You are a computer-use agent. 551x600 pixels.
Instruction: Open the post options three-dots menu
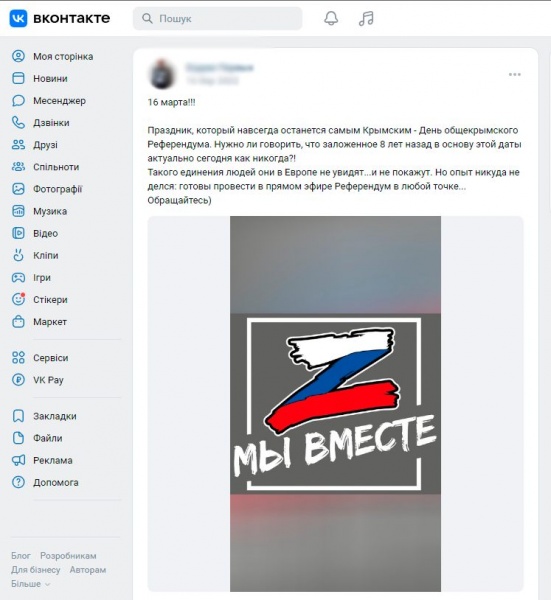(x=515, y=74)
